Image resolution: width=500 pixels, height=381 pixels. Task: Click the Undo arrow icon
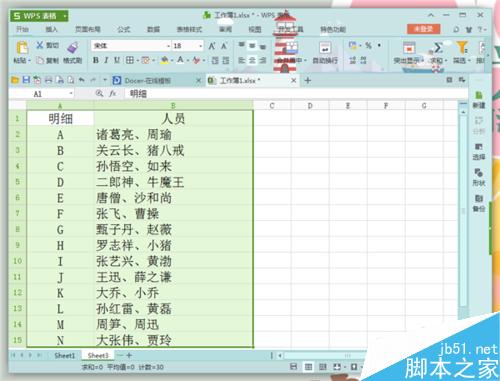point(82,80)
